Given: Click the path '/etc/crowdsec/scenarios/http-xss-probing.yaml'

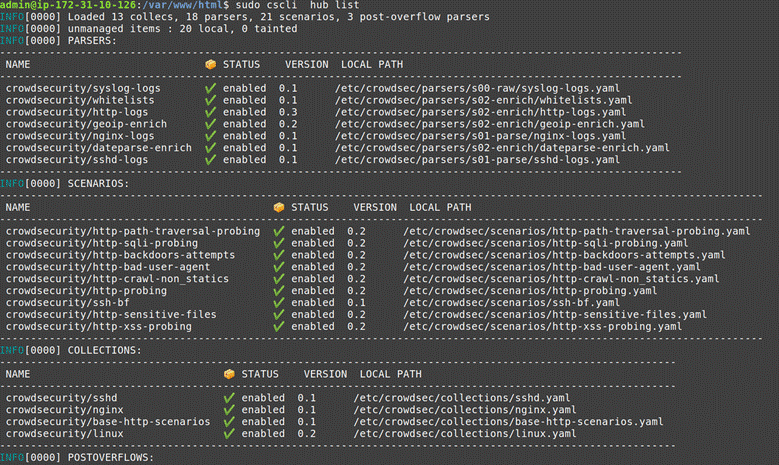Looking at the screenshot, I should pyautogui.click(x=543, y=327).
